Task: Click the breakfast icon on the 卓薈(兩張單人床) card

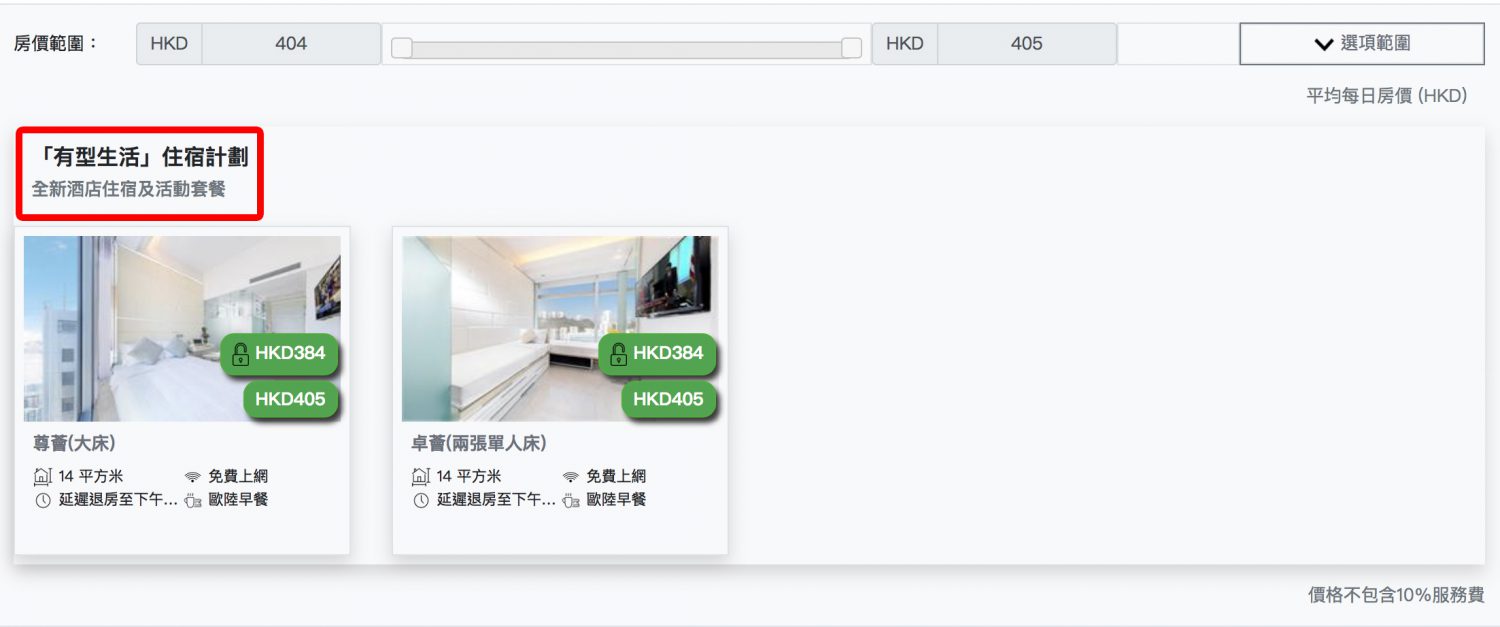Action: pos(571,500)
